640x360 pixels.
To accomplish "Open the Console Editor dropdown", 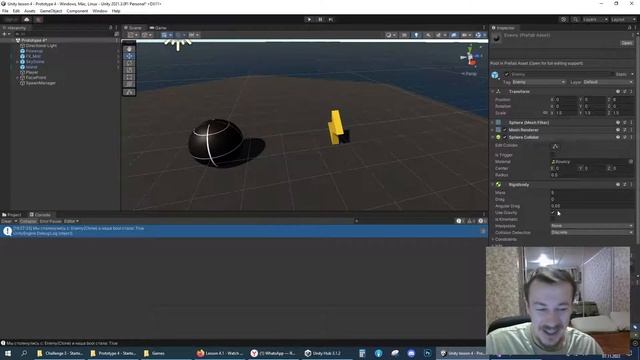I will pos(71,221).
